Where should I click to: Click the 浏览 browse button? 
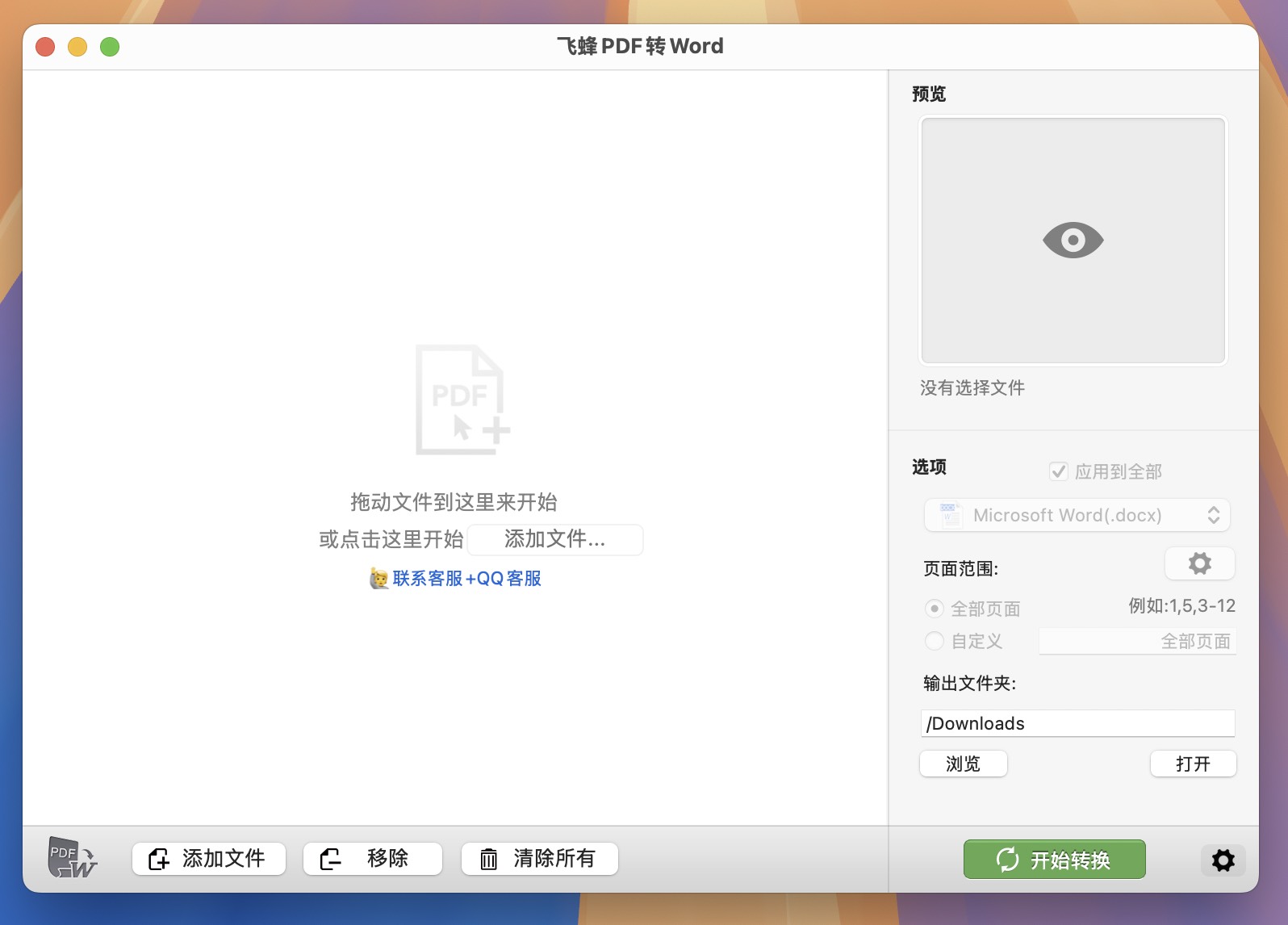963,764
